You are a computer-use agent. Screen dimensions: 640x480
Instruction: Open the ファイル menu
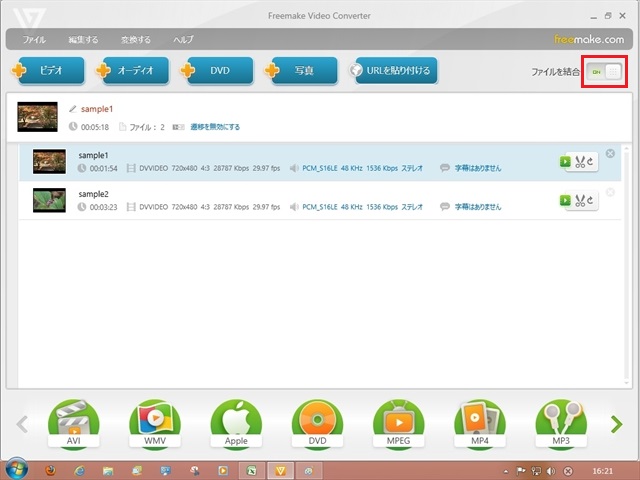point(34,40)
